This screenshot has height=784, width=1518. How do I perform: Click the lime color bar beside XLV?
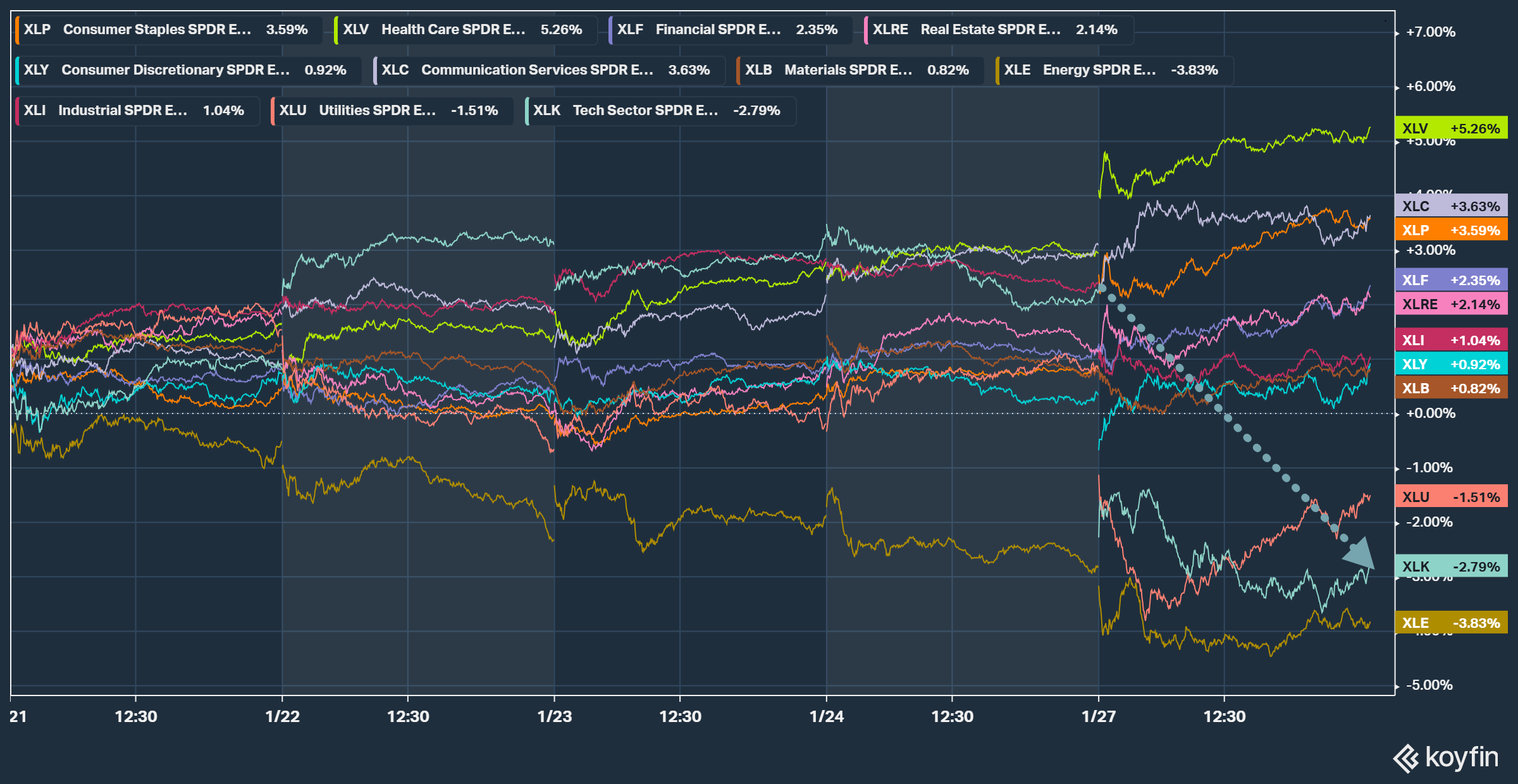pos(336,30)
